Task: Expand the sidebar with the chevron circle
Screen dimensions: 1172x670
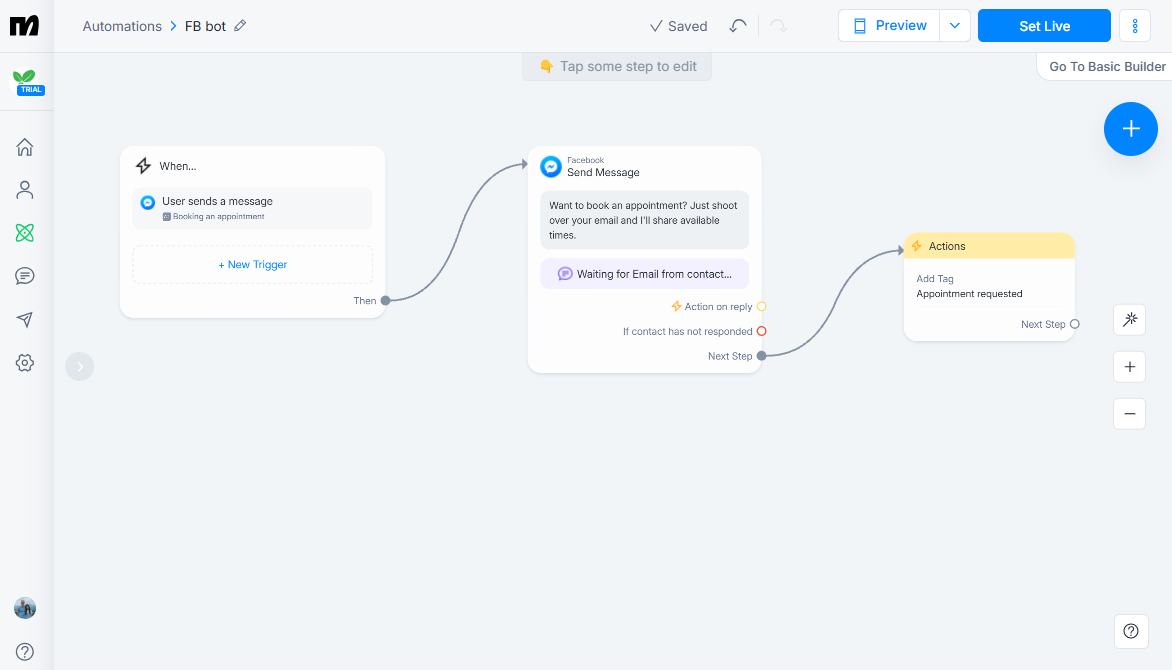Action: coord(79,366)
